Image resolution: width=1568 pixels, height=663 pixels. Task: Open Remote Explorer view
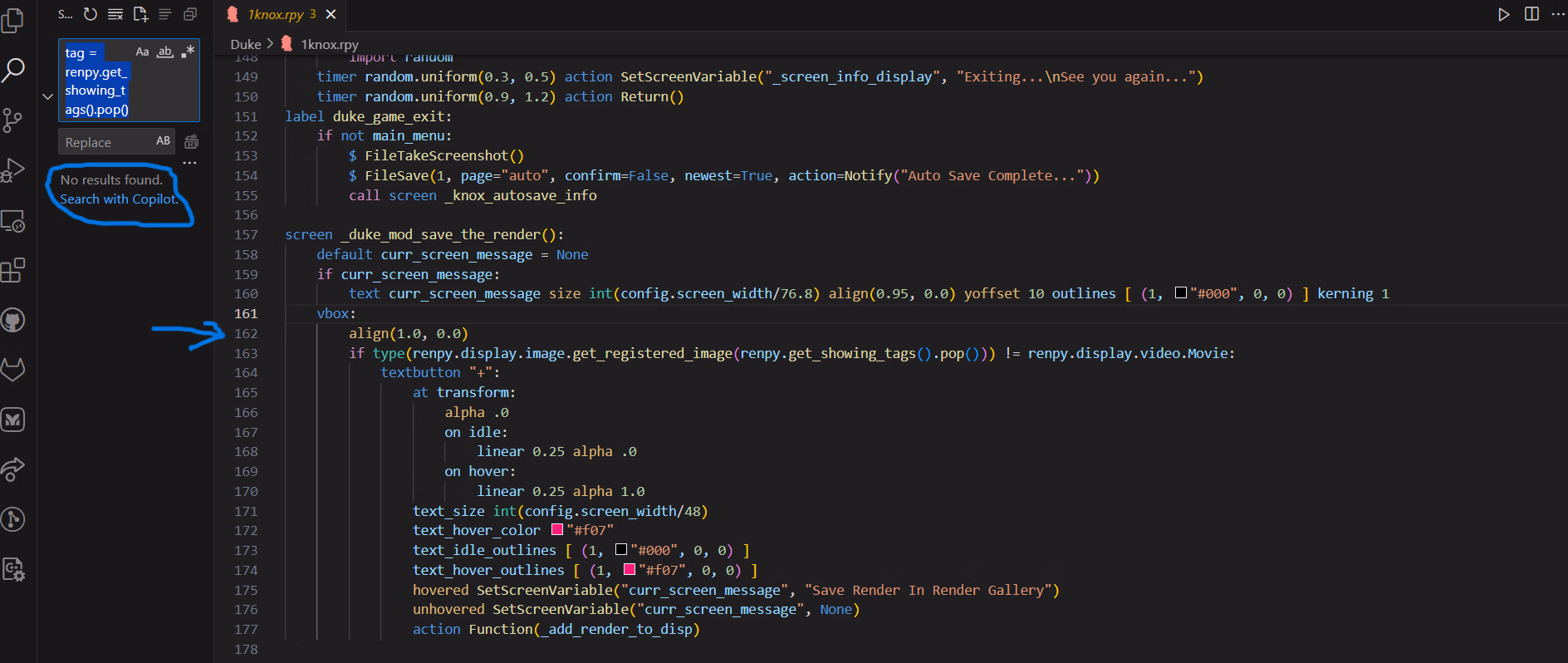13,220
